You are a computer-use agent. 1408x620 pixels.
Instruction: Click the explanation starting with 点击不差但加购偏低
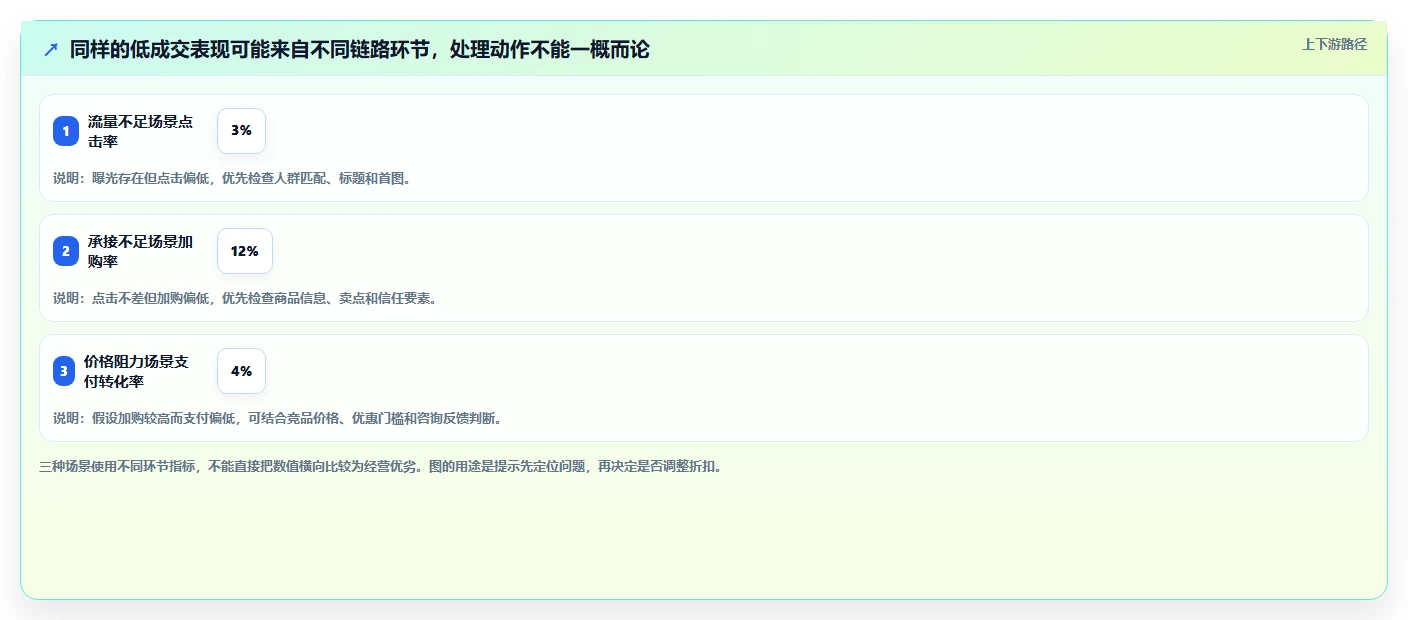click(x=245, y=298)
